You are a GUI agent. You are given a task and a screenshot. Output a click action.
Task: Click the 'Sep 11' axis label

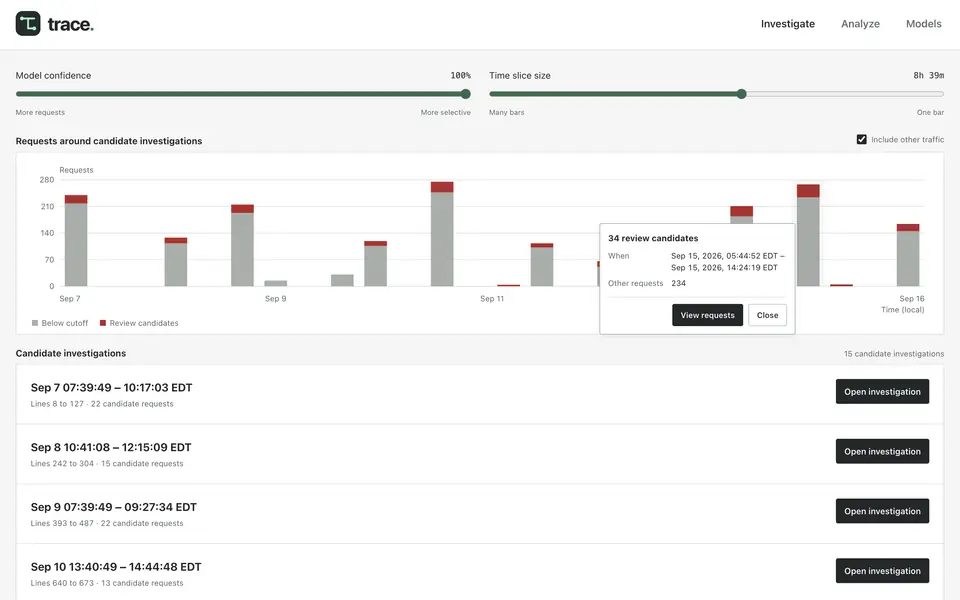pyautogui.click(x=492, y=299)
